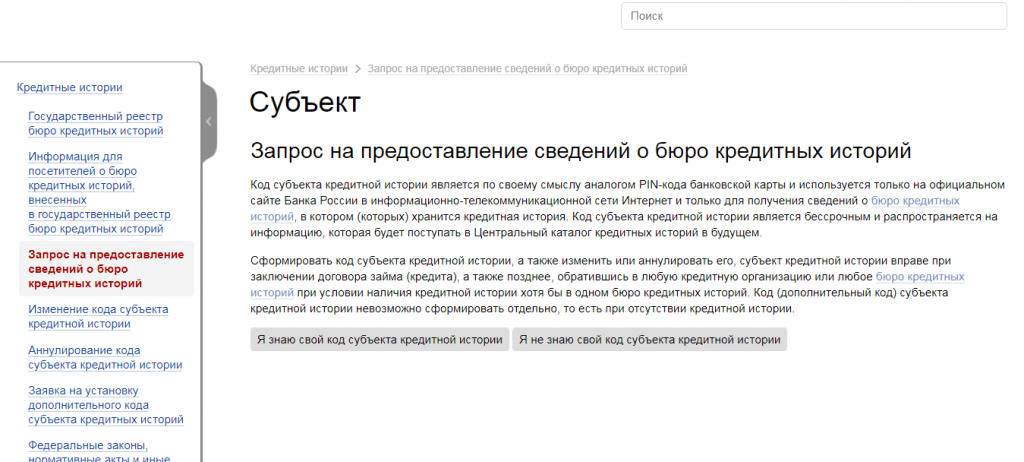Open Заявка на установку дополнительного кода
1024x462 pixels.
coord(105,405)
